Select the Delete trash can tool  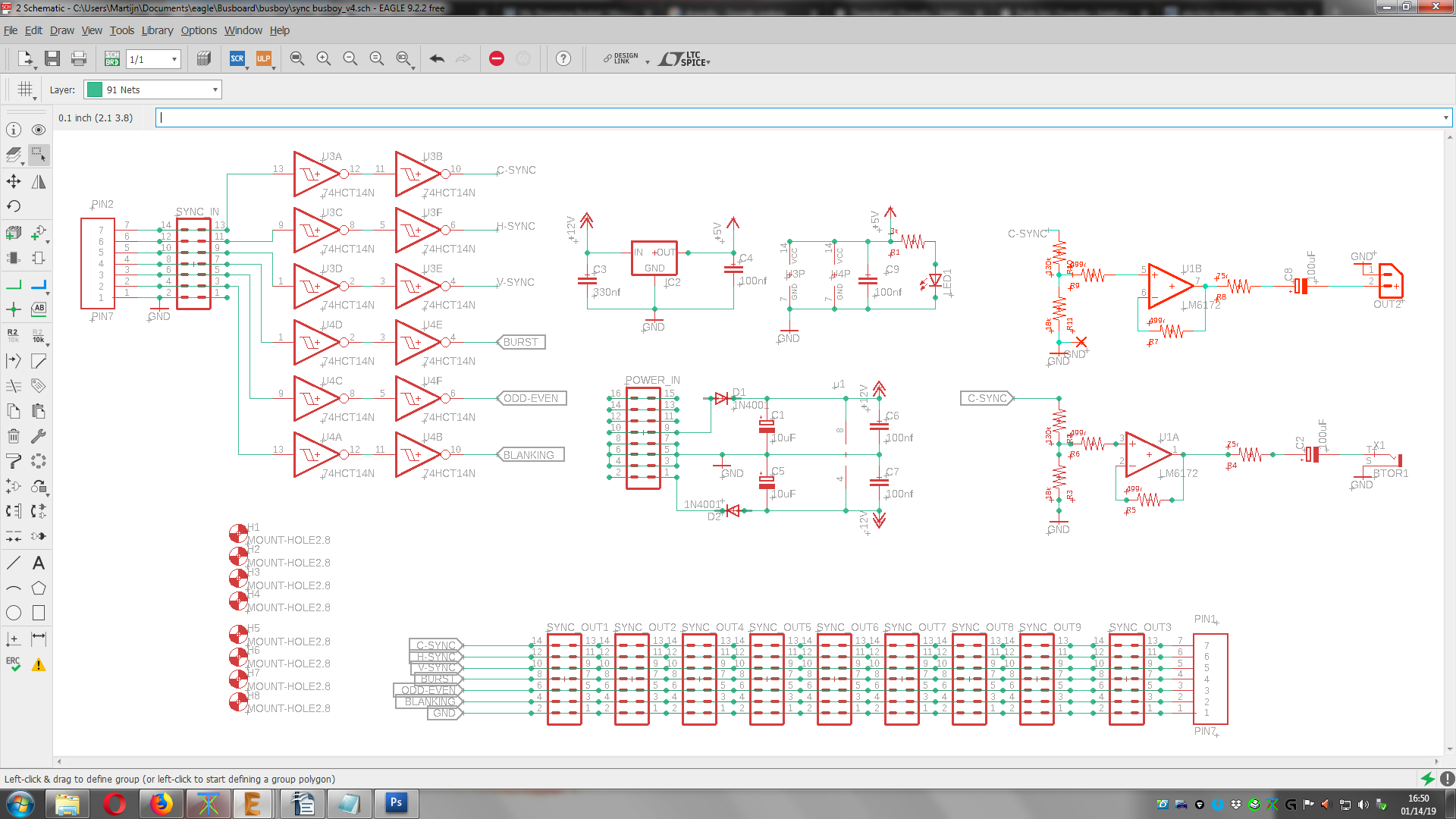tap(14, 436)
